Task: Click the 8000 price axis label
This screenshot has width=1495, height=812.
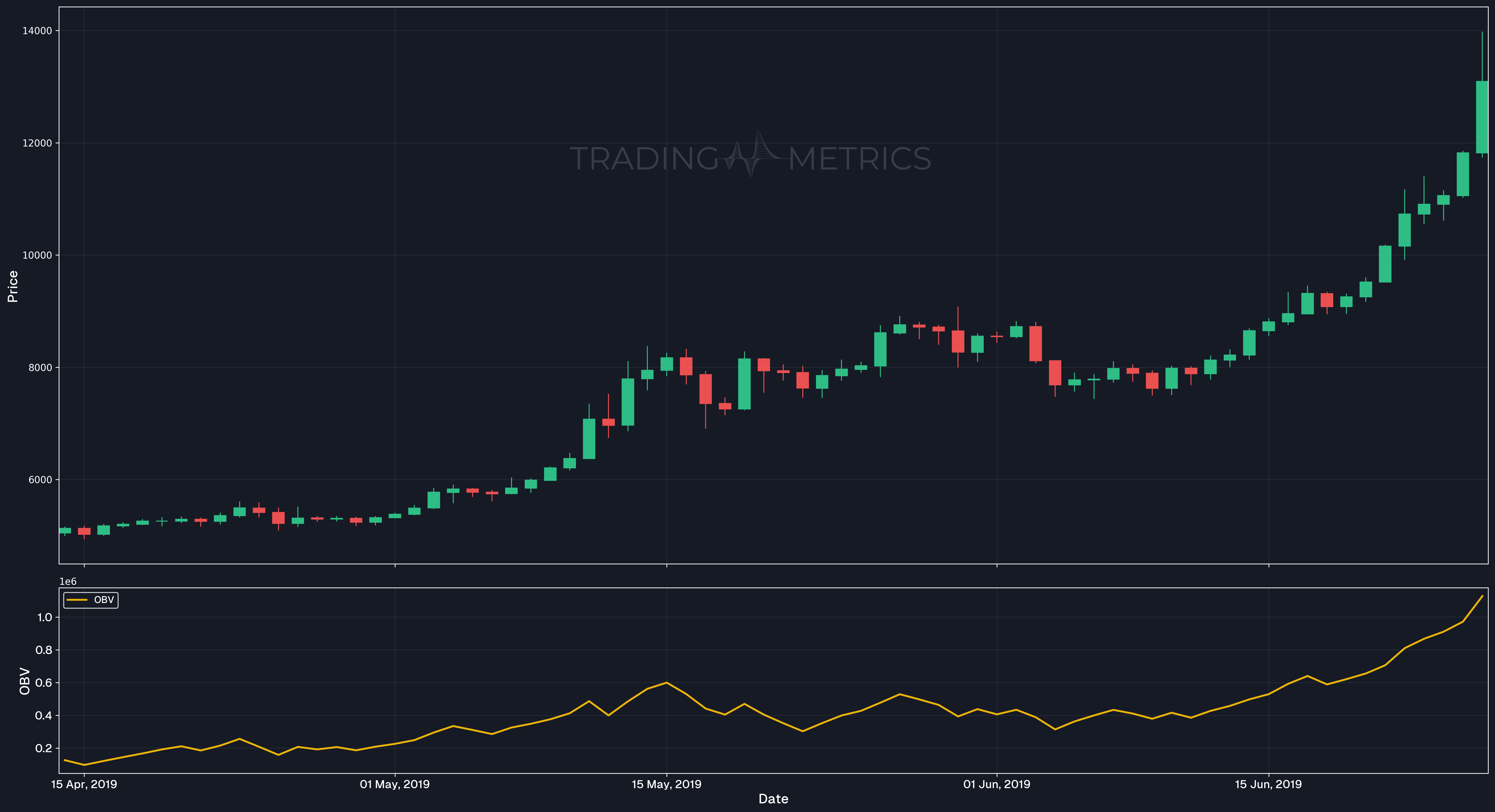Action: click(40, 368)
